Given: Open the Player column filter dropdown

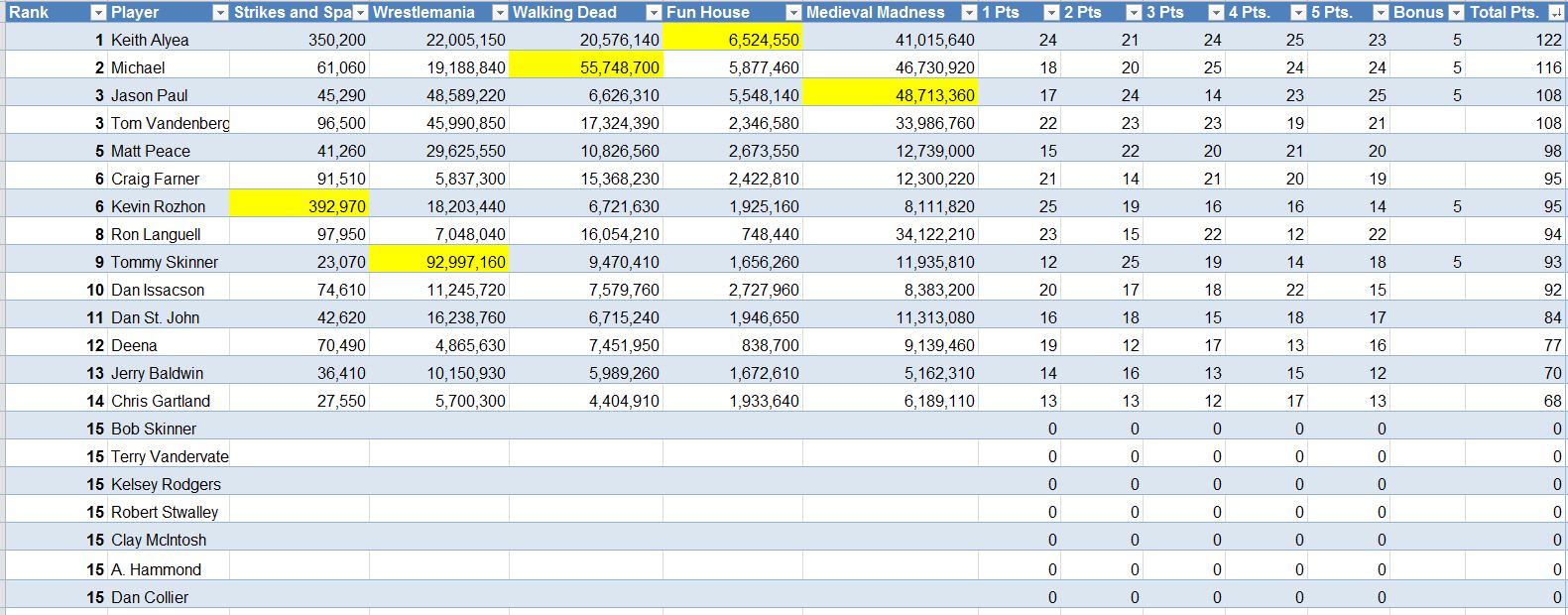Looking at the screenshot, I should 220,13.
